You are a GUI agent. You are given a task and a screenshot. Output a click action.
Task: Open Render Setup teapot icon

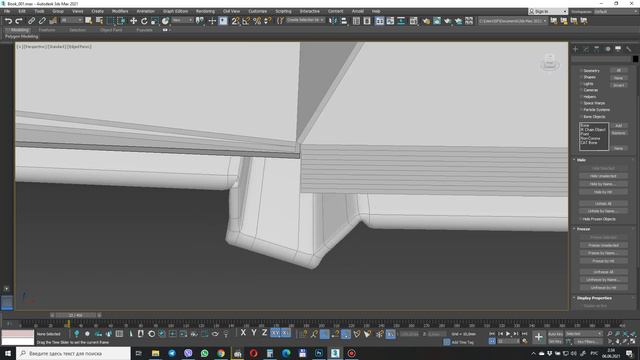[426, 21]
